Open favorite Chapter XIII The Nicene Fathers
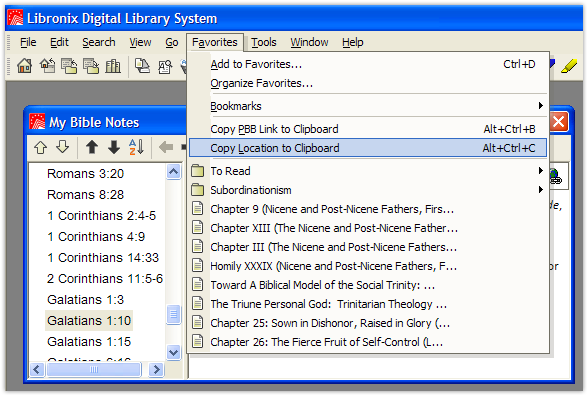588x396 pixels. click(x=368, y=228)
